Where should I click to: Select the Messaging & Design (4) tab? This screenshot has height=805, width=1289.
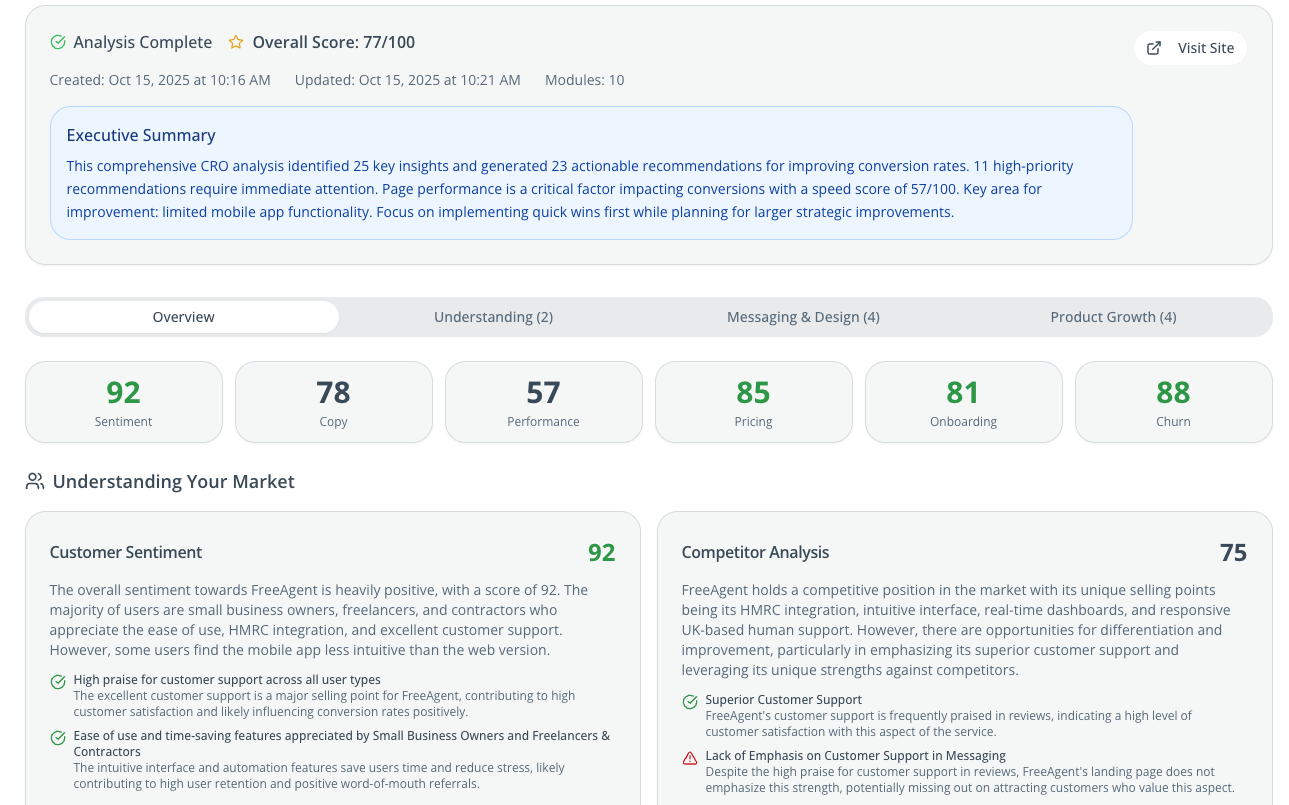803,317
